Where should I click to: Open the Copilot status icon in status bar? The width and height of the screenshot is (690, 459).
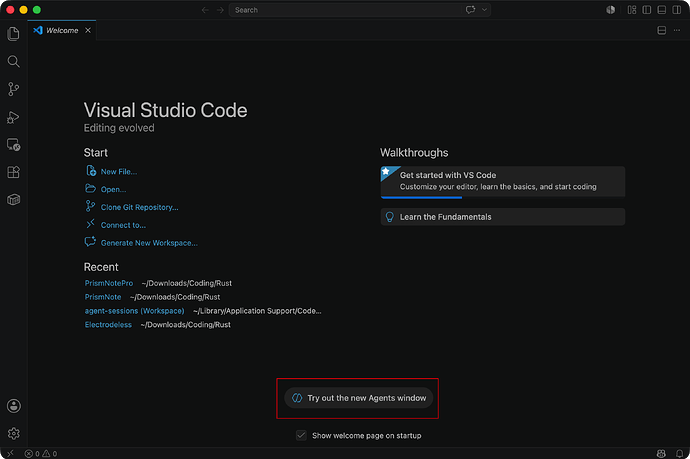click(661, 453)
